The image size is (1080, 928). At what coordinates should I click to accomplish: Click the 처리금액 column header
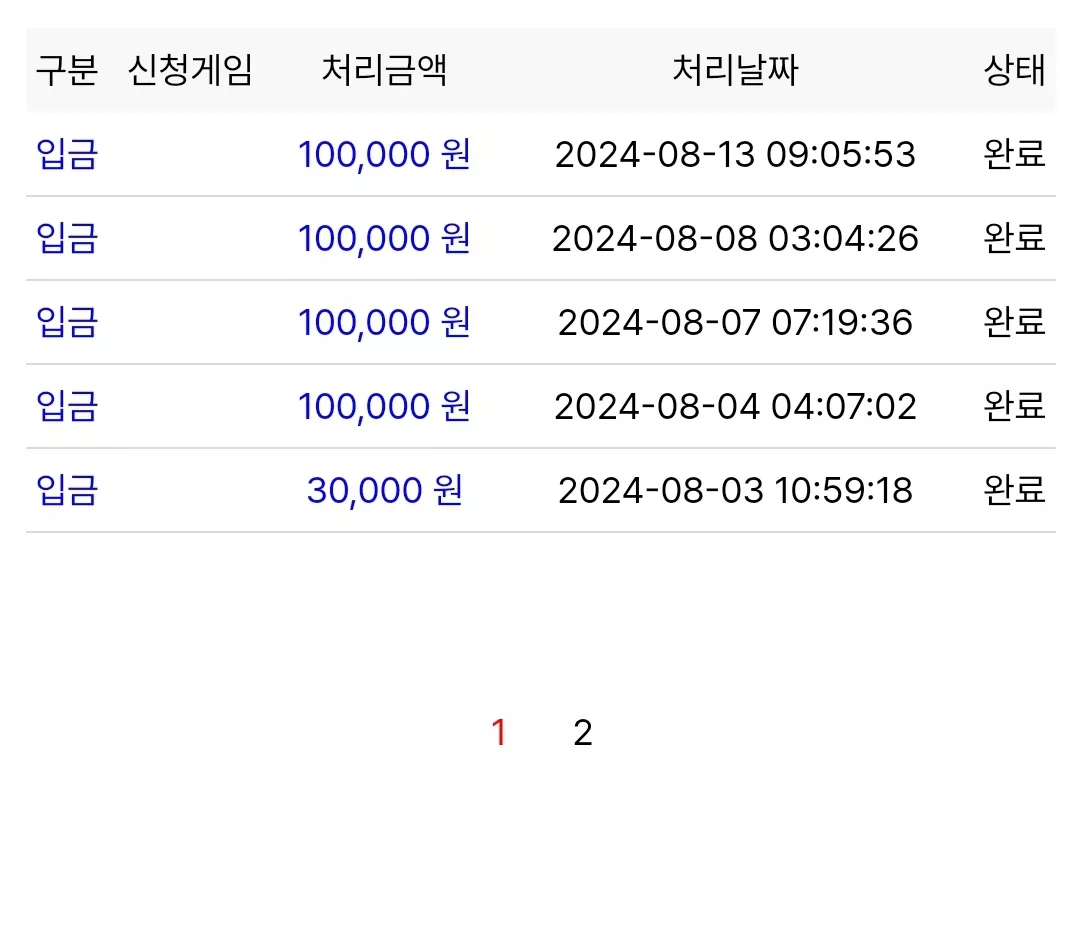coord(384,70)
